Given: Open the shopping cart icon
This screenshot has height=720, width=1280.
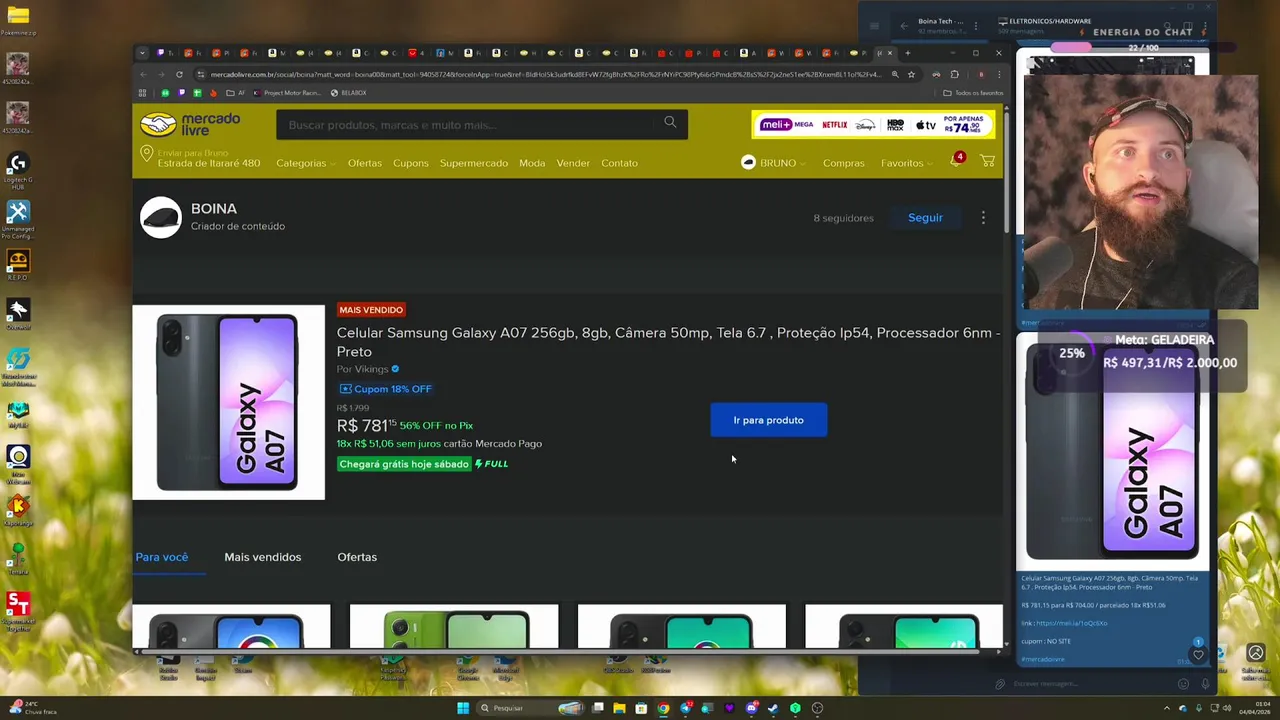Looking at the screenshot, I should coord(987,162).
